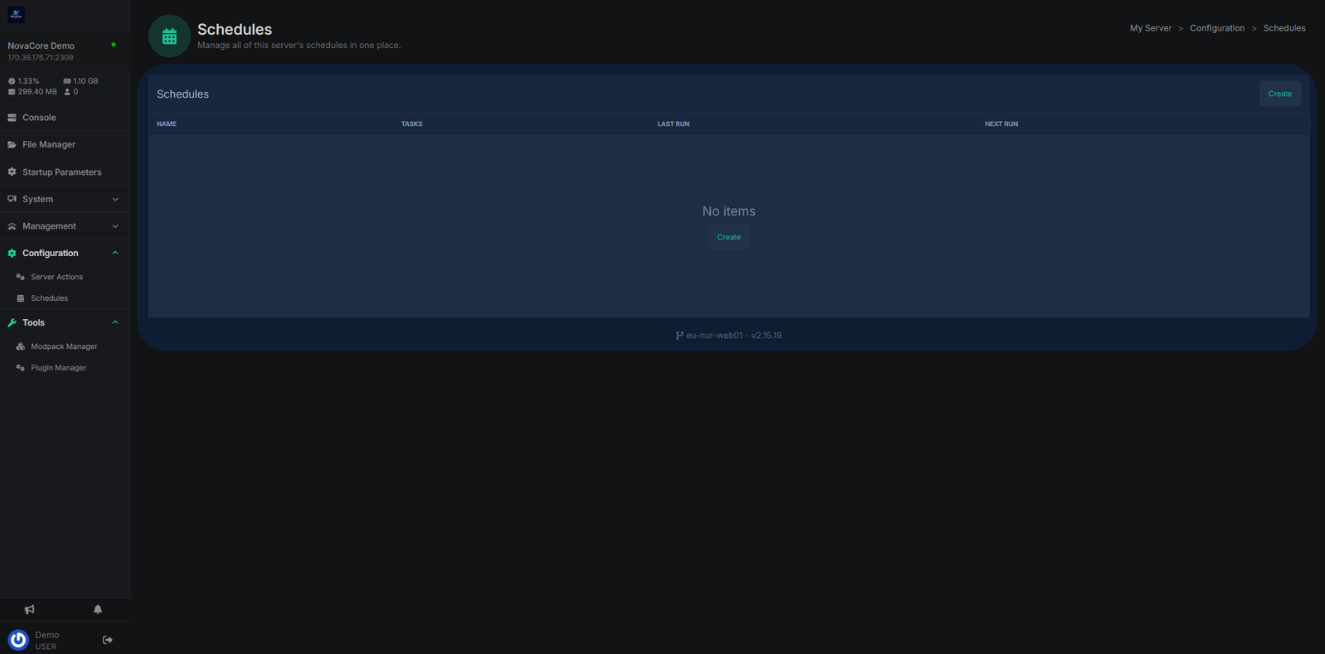This screenshot has height=654, width=1325.
Task: Collapse the Tools section chevron
Action: (x=115, y=323)
